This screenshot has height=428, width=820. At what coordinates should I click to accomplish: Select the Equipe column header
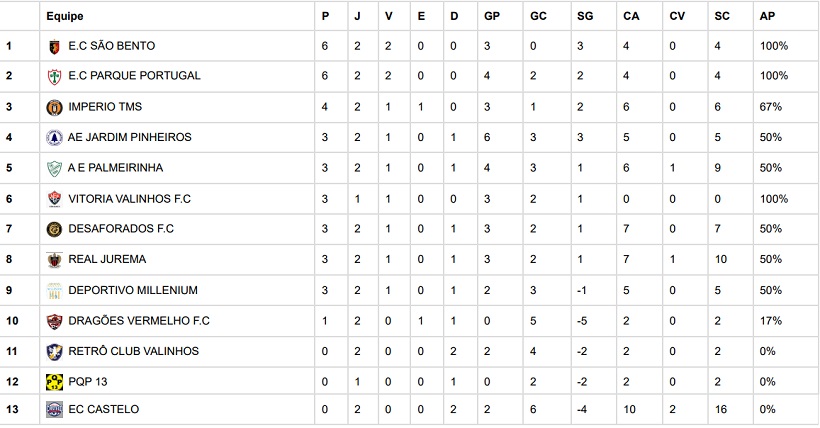[x=65, y=16]
